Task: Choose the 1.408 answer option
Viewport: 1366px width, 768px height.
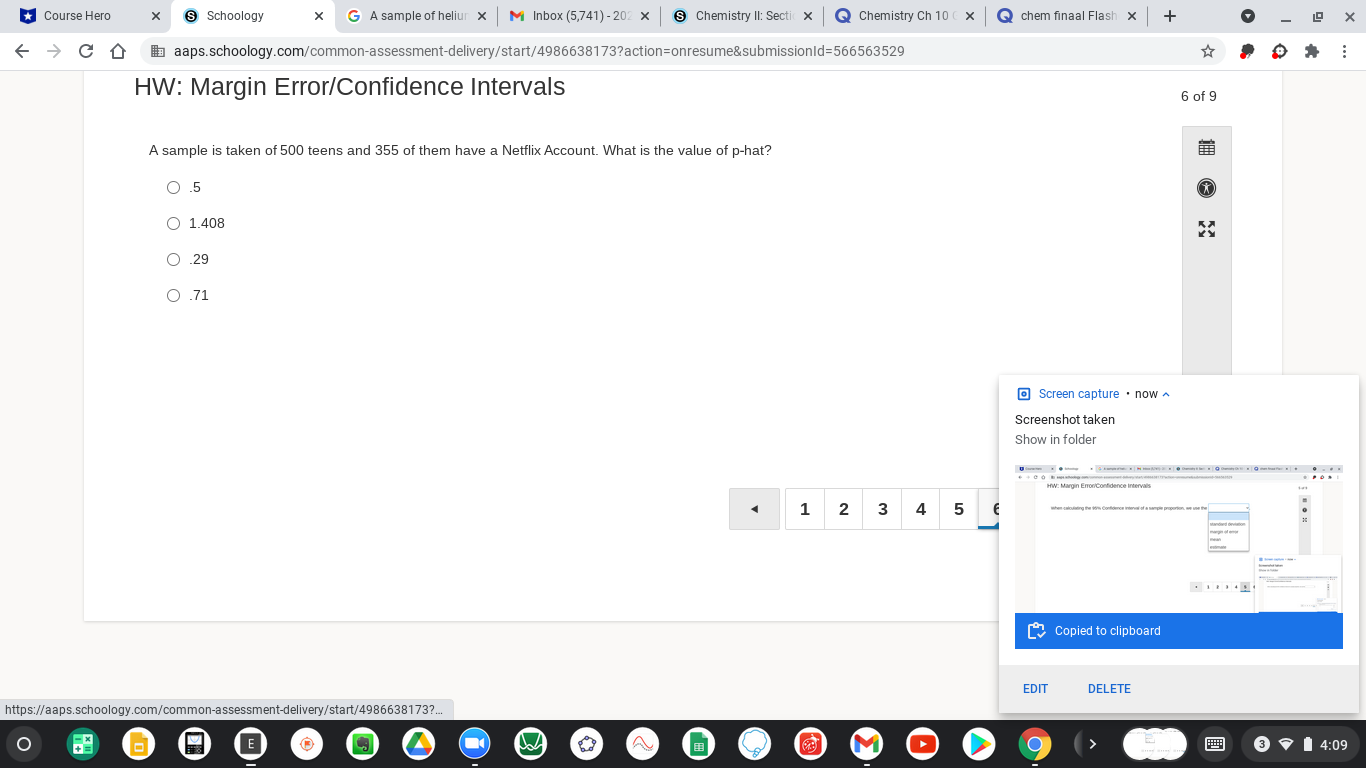Action: (173, 223)
